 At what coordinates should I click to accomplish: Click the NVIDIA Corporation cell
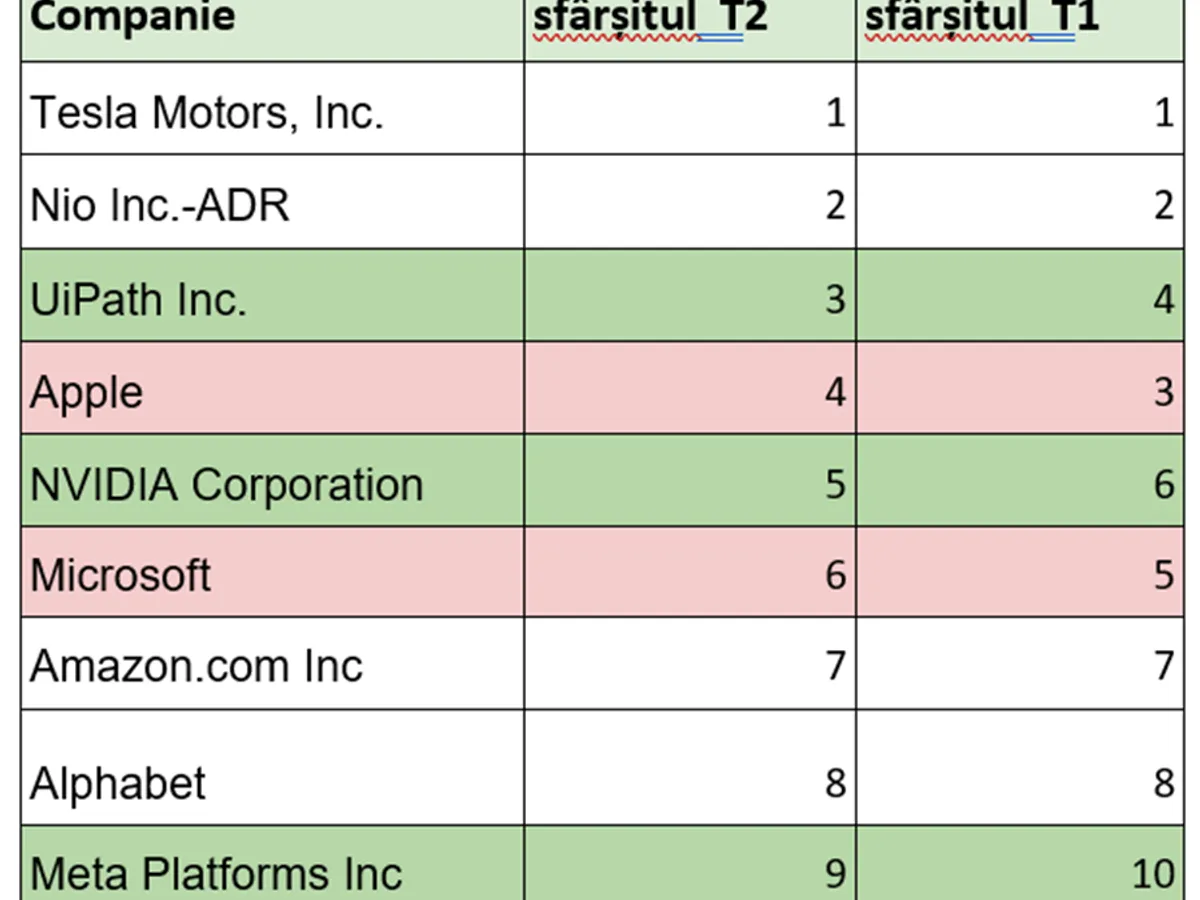pyautogui.click(x=272, y=482)
